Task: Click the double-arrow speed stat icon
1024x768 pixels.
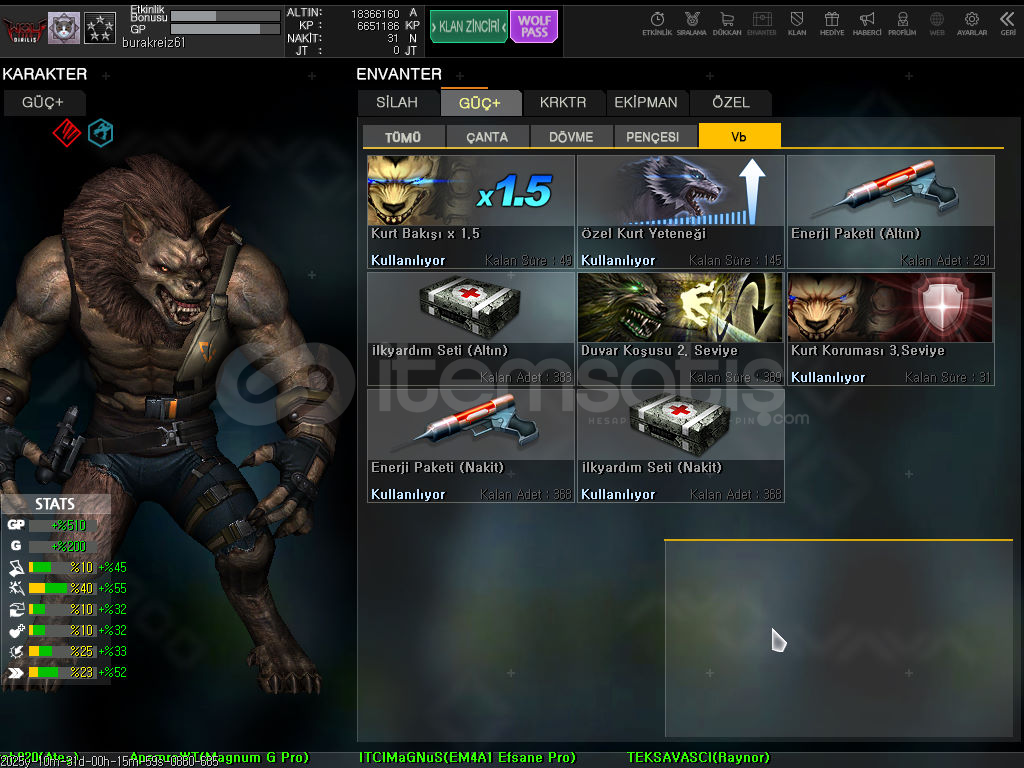Action: (16, 672)
